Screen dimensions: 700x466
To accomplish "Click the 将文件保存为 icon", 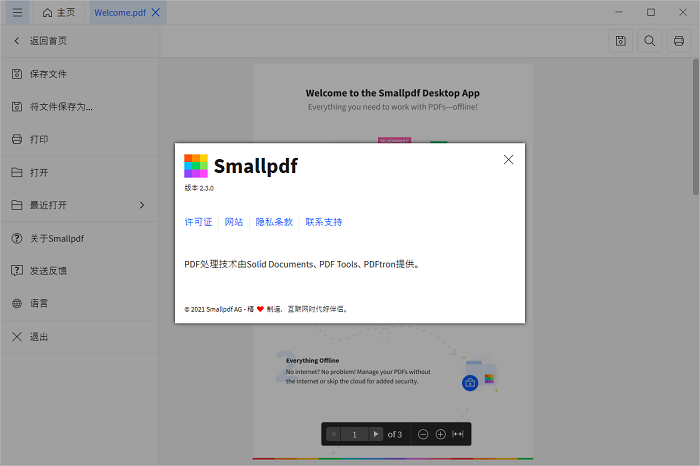I will point(17,107).
